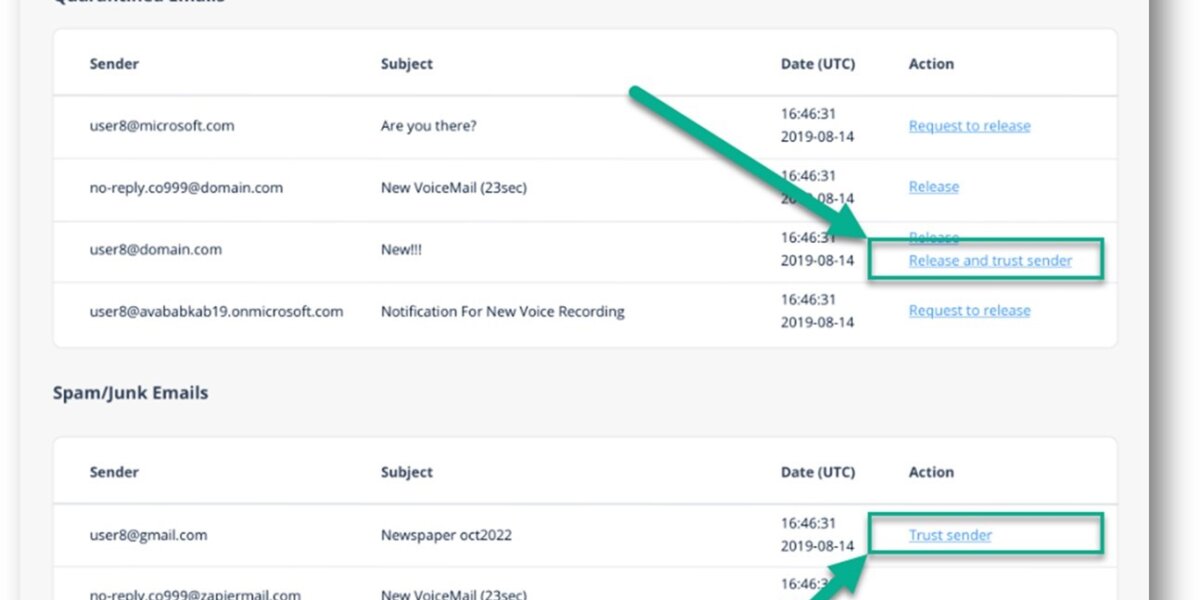Select the New!!! subject from user8@domain.com
The image size is (1200, 600).
401,249
